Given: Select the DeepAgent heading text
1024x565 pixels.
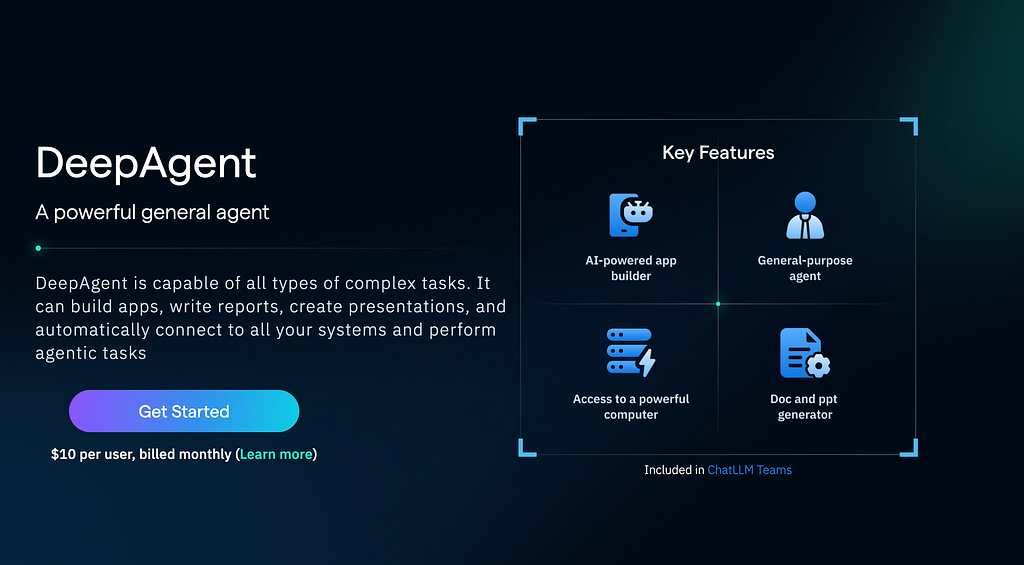Looking at the screenshot, I should click(146, 163).
